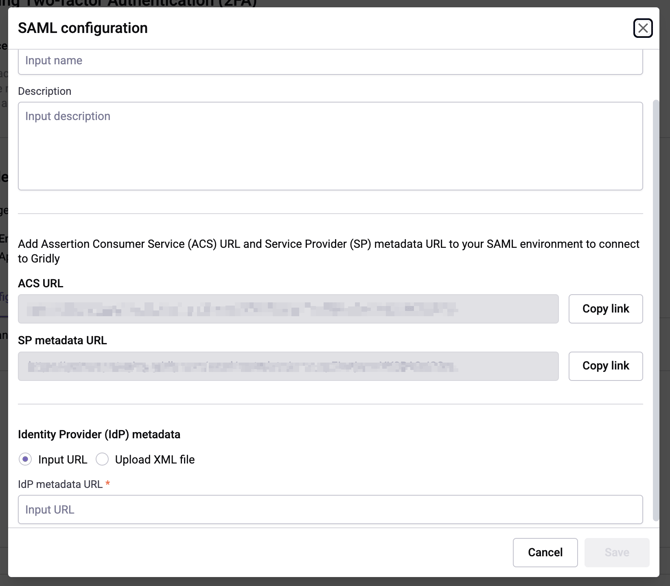Choose the Upload XML file radio option
670x586 pixels.
coord(103,460)
